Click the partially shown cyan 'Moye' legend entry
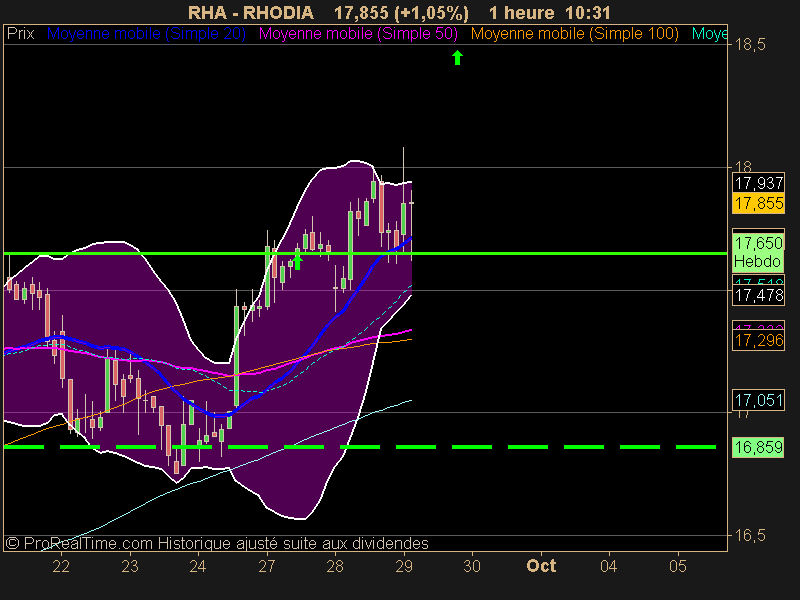The height and width of the screenshot is (600, 800). point(709,34)
